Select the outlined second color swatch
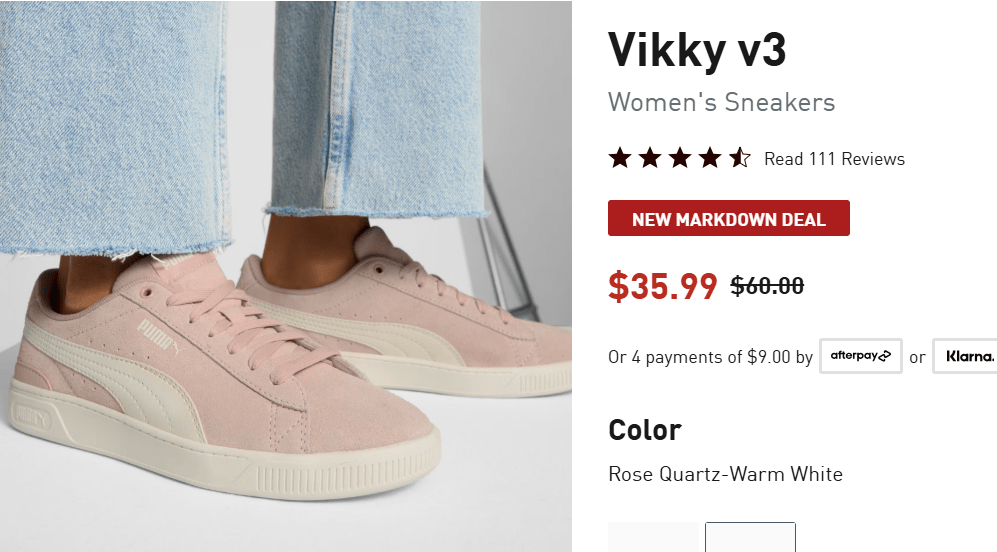997x552 pixels. point(750,537)
